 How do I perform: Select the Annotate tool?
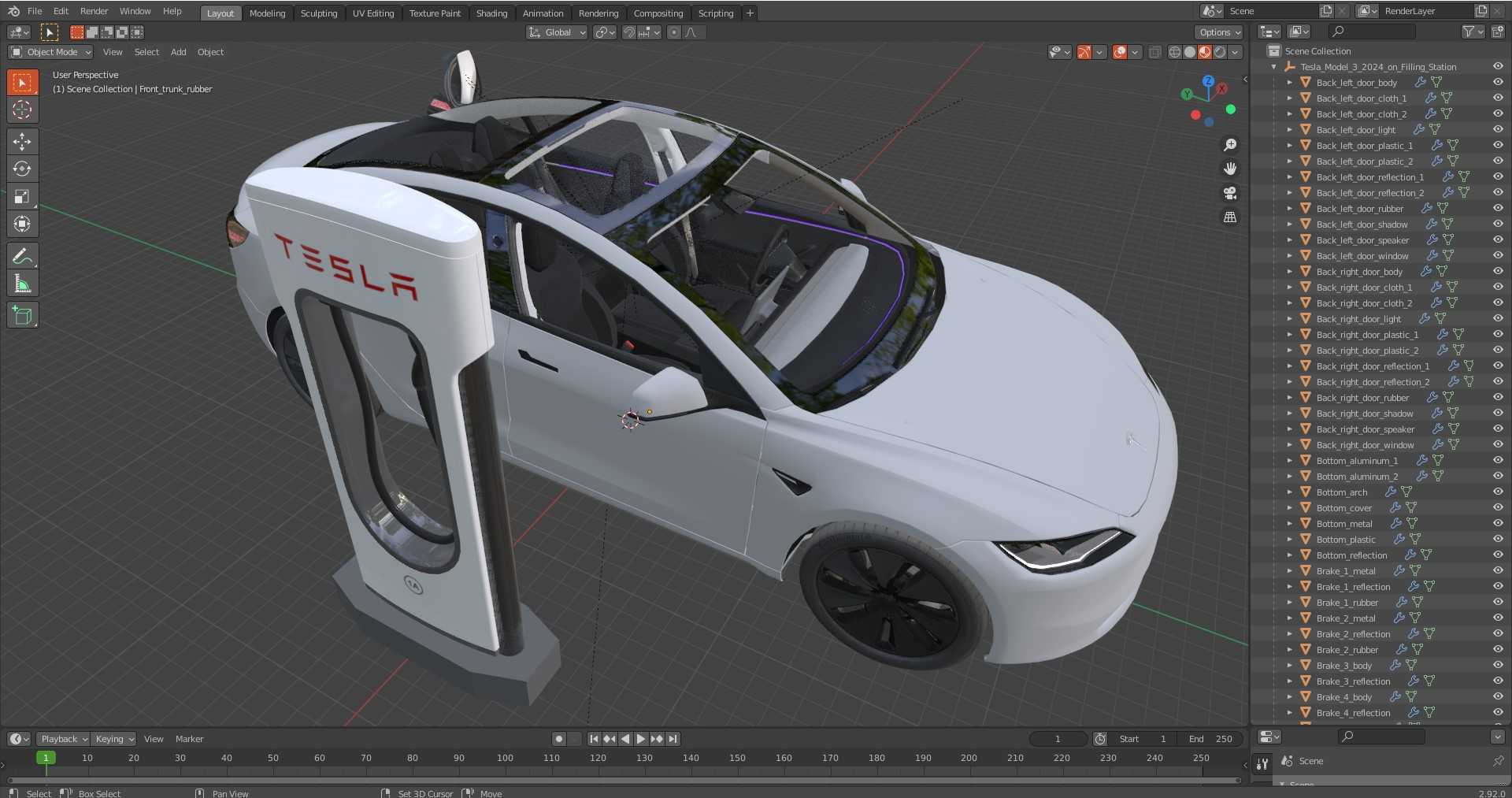[x=22, y=256]
